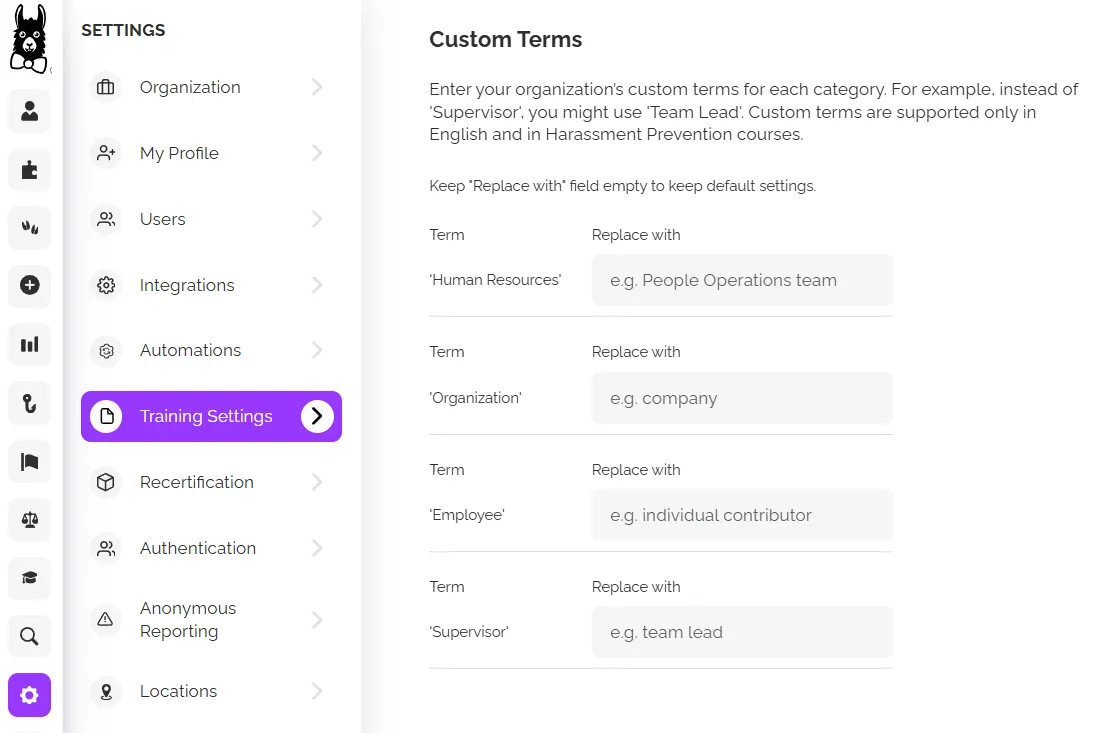The width and height of the screenshot is (1119, 733).
Task: Select Users in the settings menu
Action: coord(162,219)
